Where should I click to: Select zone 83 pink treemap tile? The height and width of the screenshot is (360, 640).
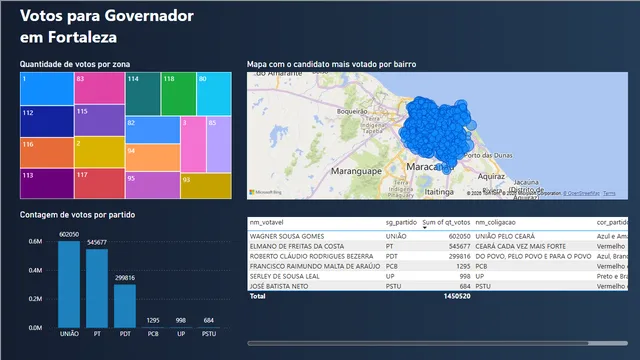[x=100, y=88]
